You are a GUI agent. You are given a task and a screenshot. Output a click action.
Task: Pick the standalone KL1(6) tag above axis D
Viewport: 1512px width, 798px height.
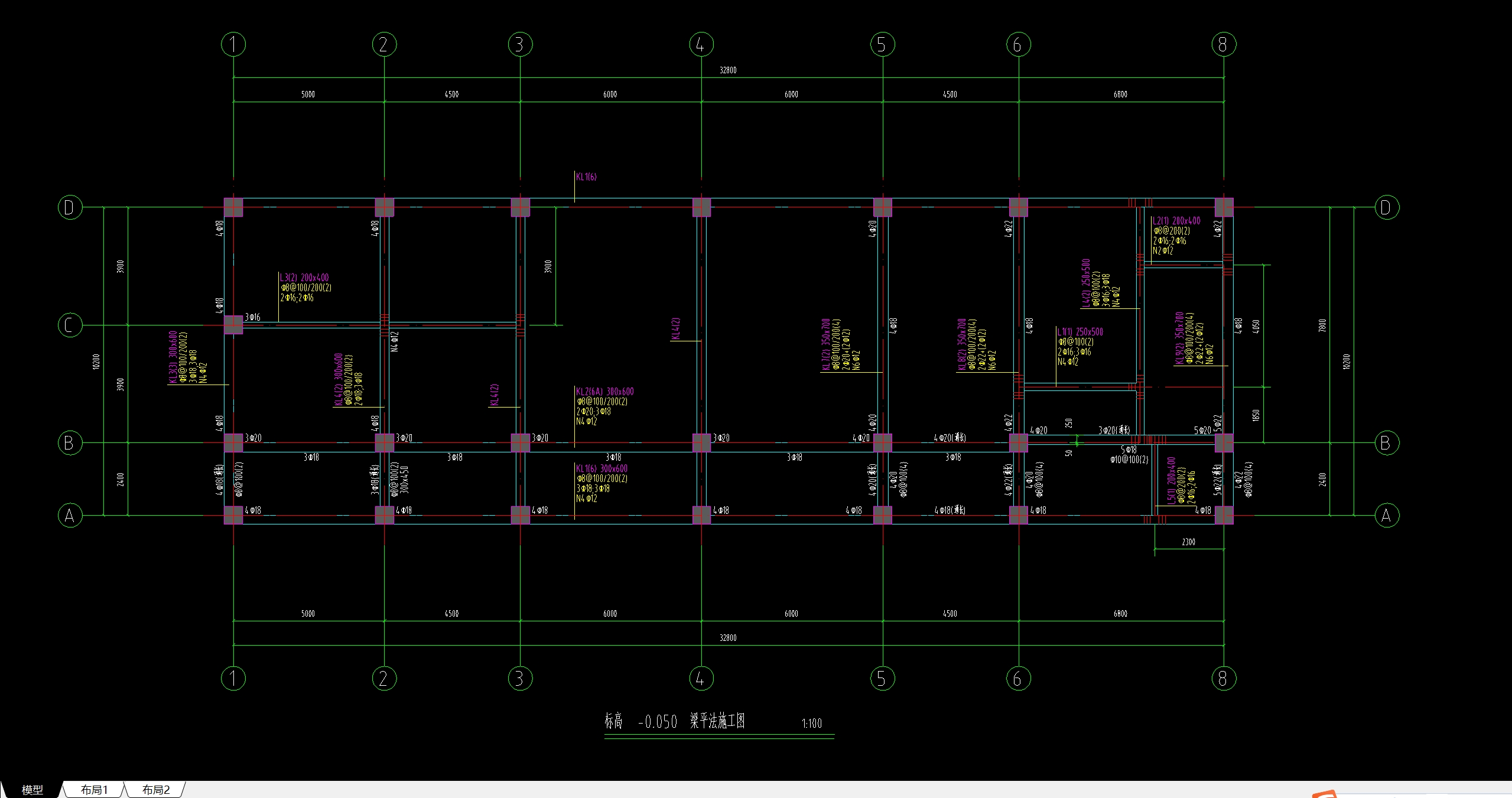[x=586, y=177]
